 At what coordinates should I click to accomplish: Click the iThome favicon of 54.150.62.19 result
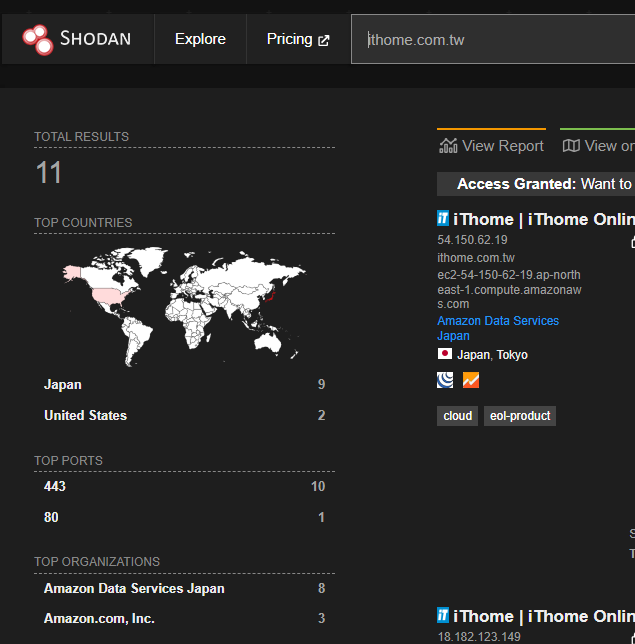443,218
